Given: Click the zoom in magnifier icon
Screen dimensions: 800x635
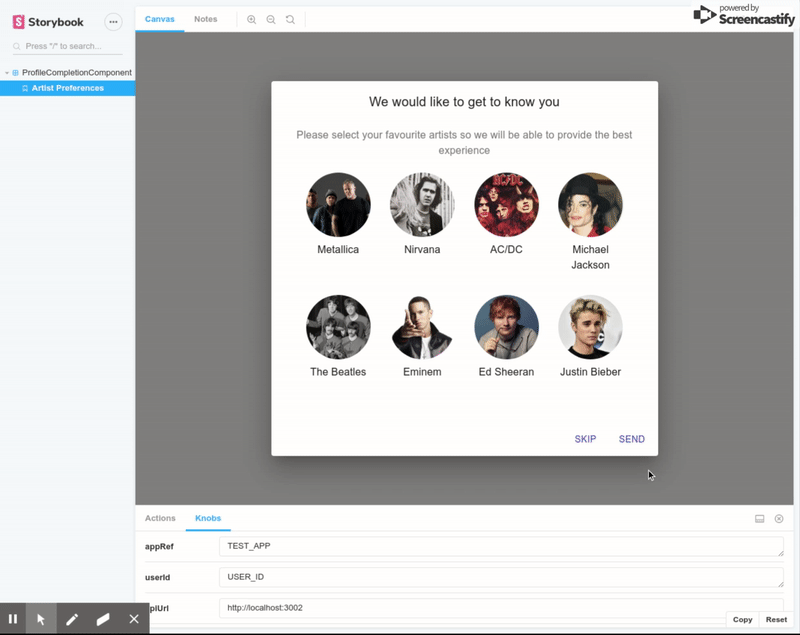Looking at the screenshot, I should click(252, 19).
